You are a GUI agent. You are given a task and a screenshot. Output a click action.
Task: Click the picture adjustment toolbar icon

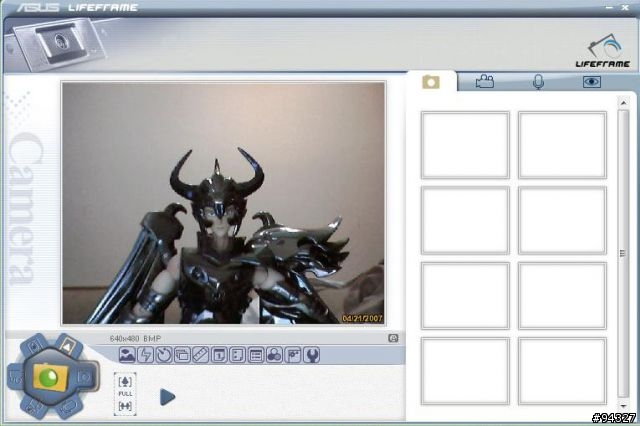pyautogui.click(x=293, y=355)
